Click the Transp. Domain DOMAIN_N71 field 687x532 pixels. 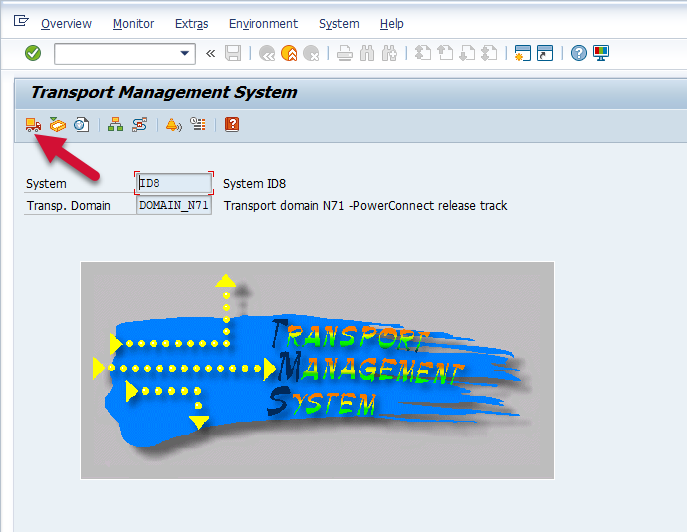tap(174, 206)
